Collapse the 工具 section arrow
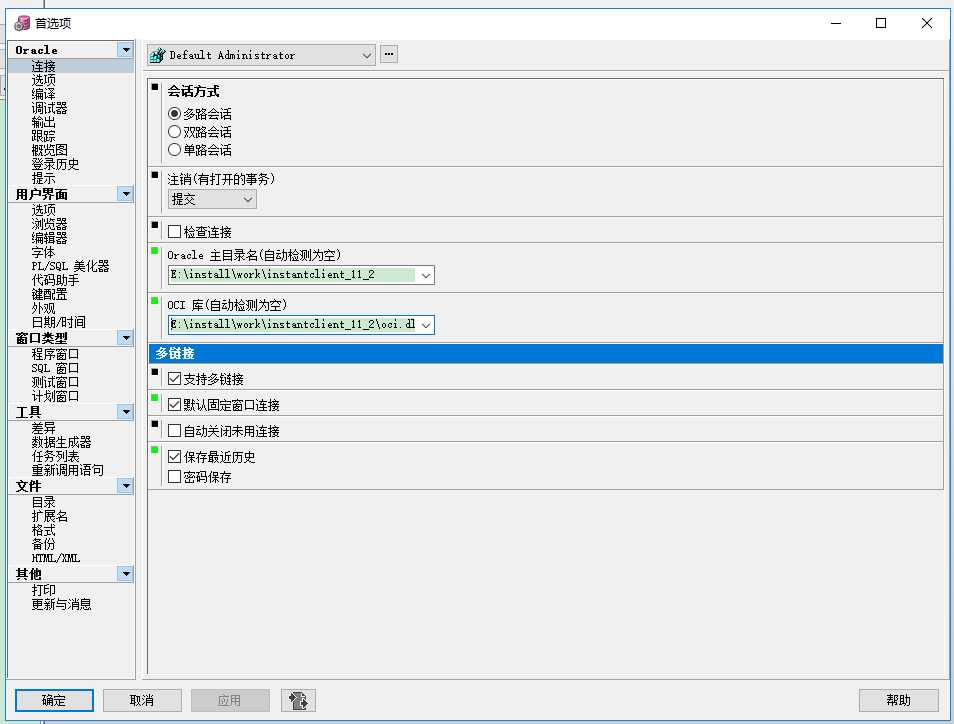This screenshot has width=954, height=724. (125, 412)
